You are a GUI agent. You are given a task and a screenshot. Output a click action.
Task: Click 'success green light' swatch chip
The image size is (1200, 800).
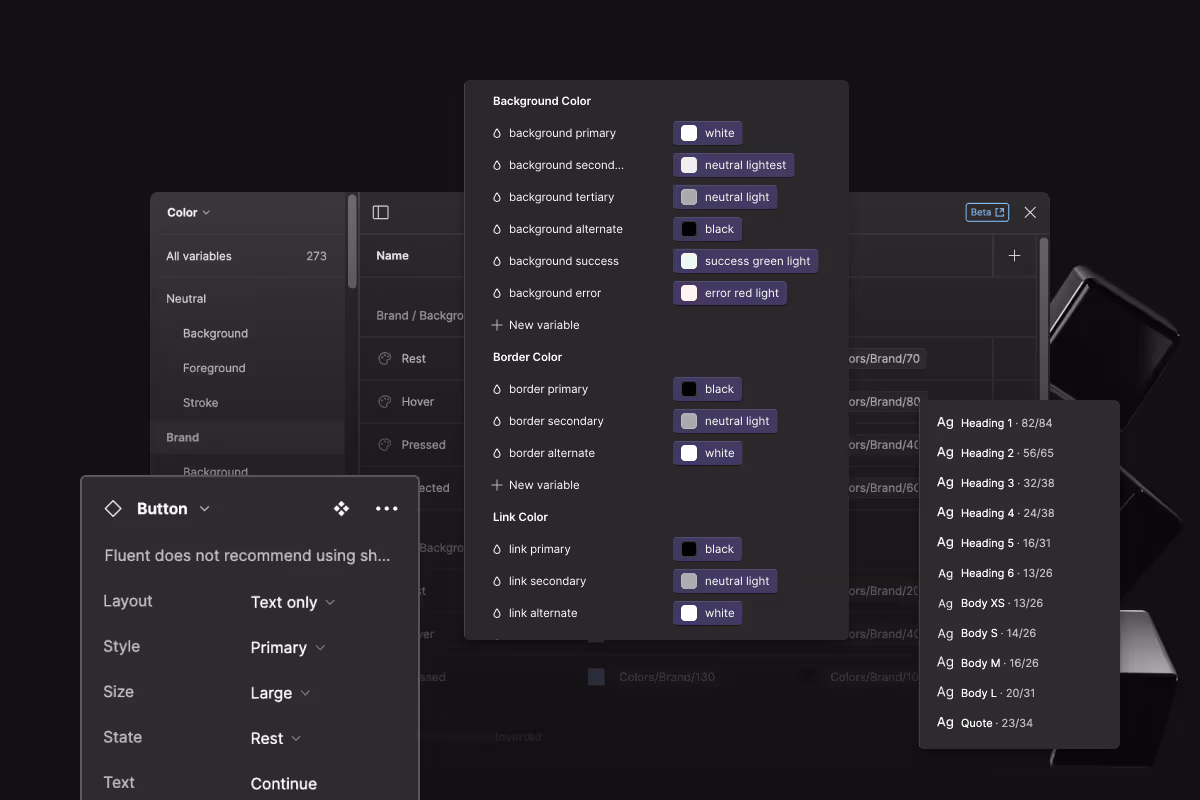(746, 261)
